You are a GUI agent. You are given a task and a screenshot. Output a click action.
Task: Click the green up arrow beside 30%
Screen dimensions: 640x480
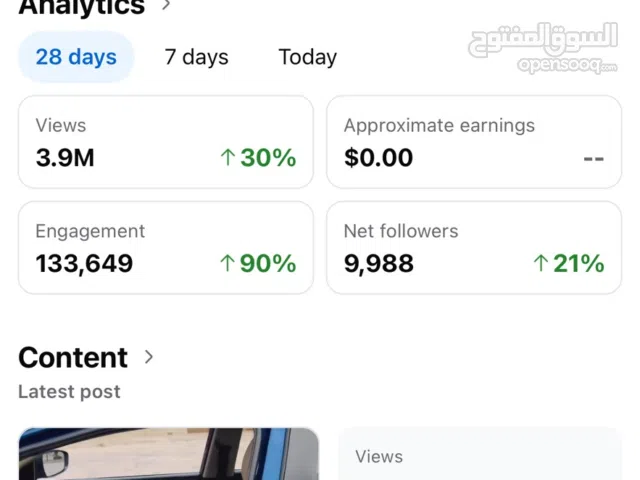click(x=227, y=158)
